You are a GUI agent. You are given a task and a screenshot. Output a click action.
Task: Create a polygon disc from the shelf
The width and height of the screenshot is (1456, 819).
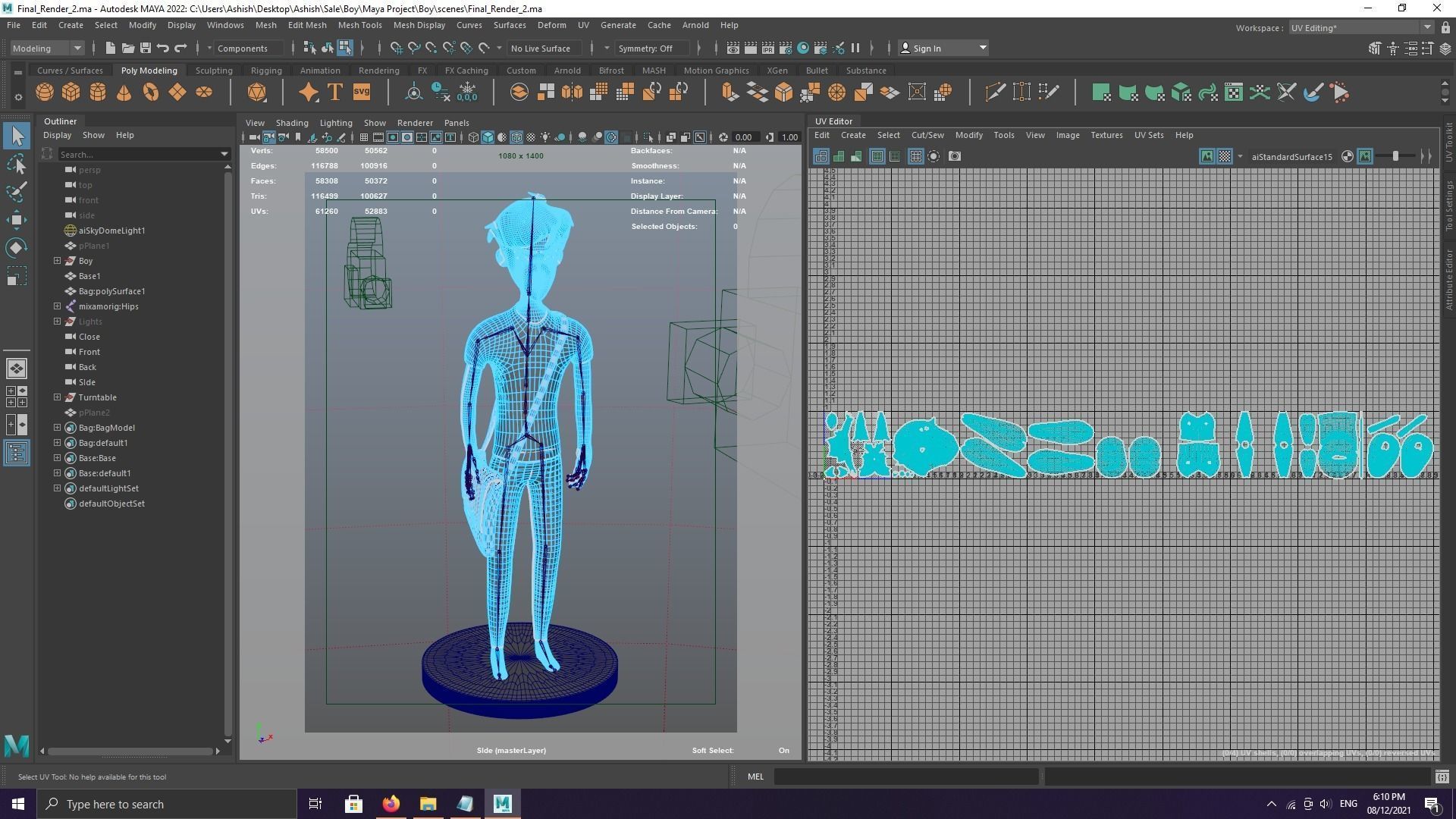(x=204, y=93)
